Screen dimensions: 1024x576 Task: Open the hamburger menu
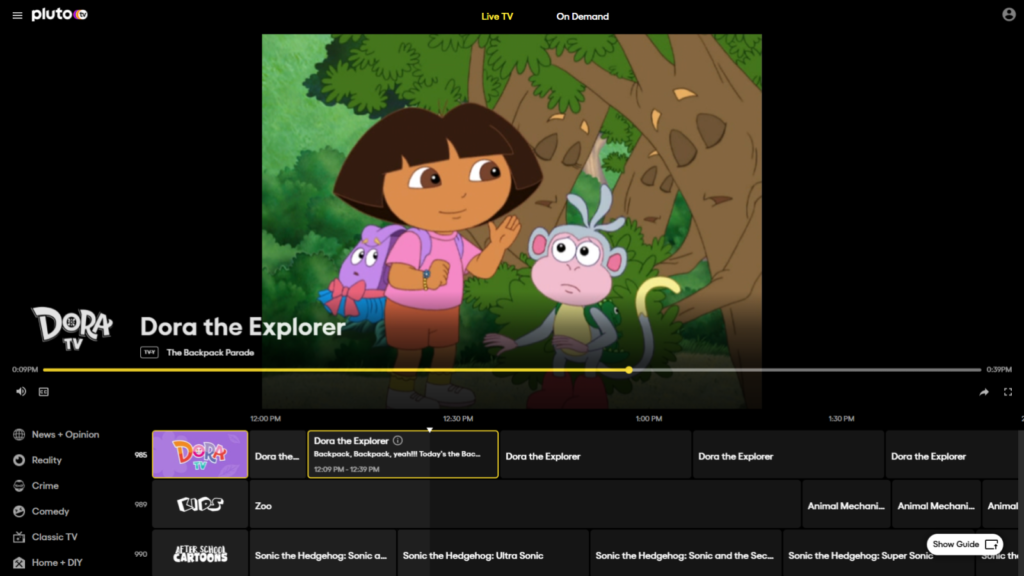coord(17,16)
